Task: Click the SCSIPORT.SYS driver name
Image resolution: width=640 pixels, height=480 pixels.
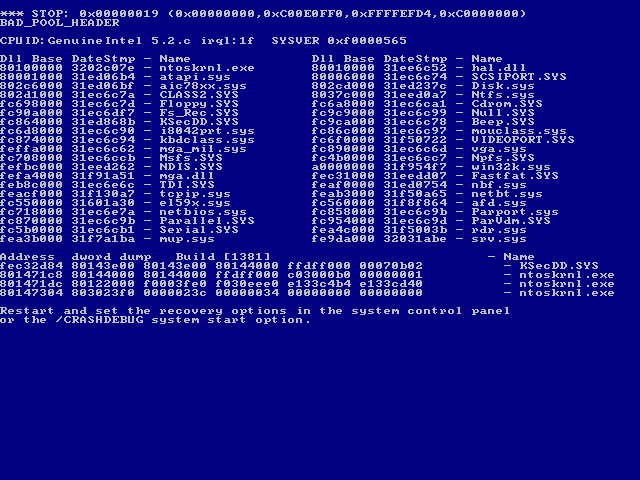Action: (x=519, y=77)
